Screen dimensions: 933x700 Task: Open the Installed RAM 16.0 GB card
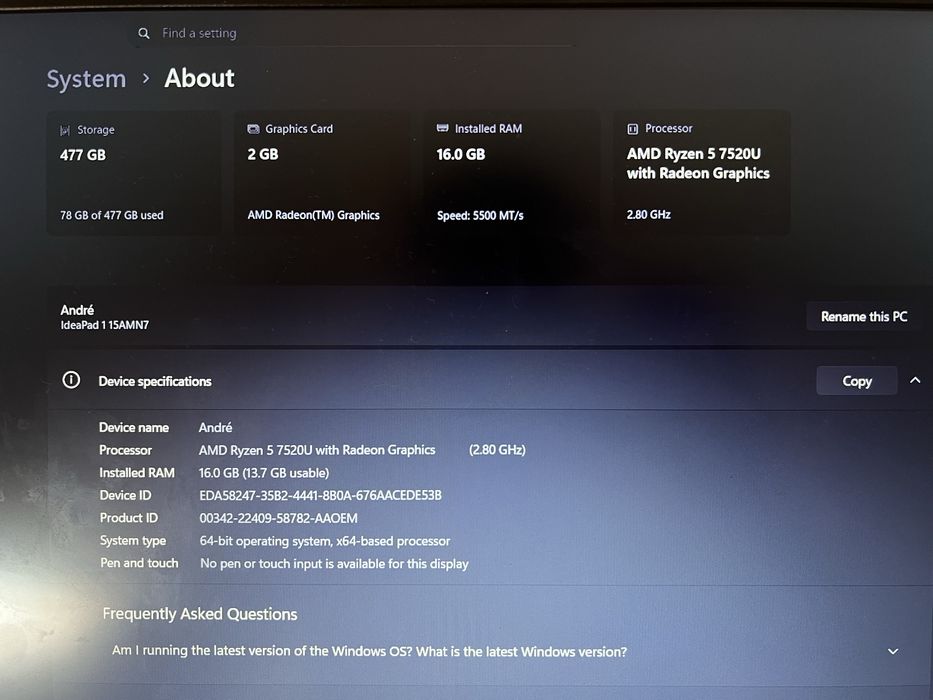click(x=511, y=173)
